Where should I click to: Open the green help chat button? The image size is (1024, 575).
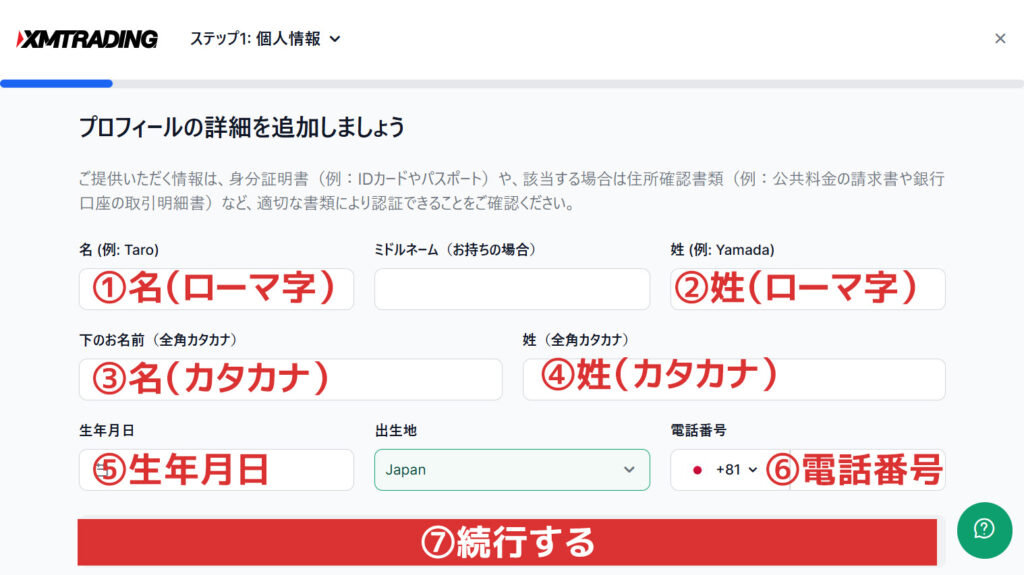click(x=984, y=530)
